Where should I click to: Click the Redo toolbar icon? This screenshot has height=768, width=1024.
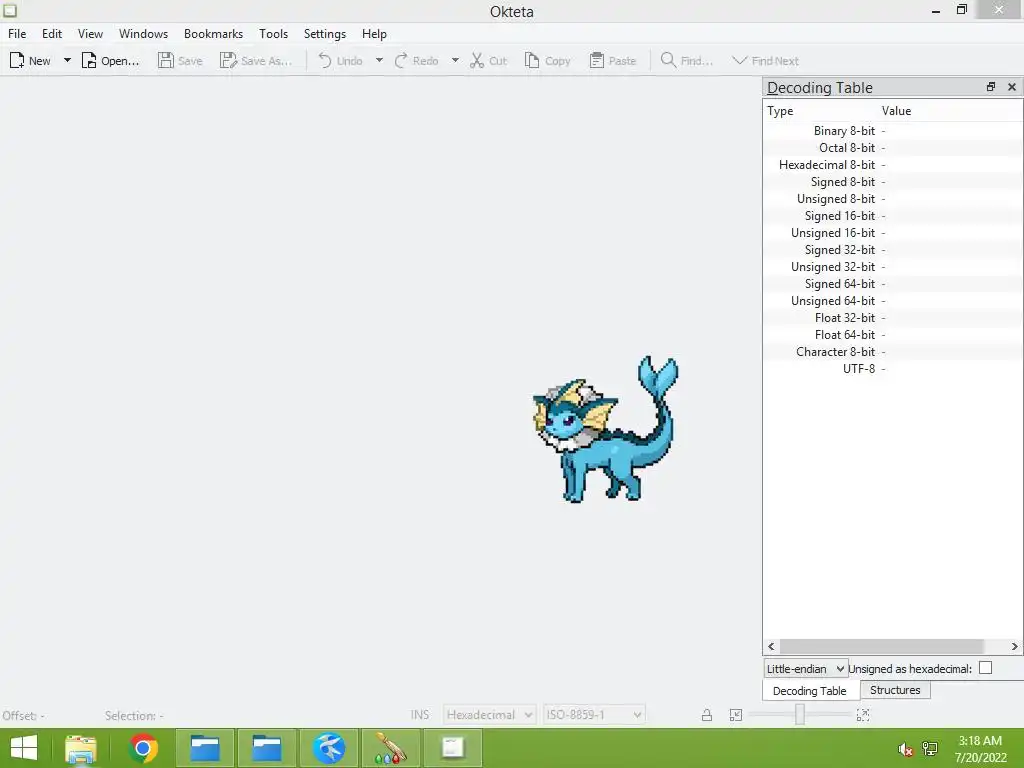(401, 61)
